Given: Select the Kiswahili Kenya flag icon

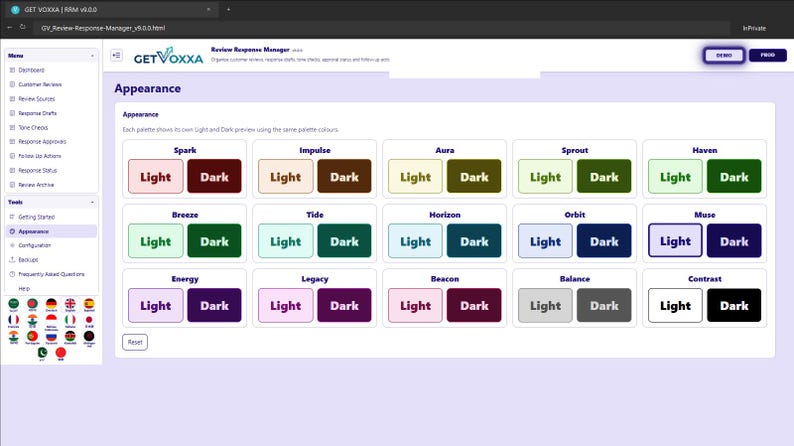Looking at the screenshot, I should click(x=70, y=336).
